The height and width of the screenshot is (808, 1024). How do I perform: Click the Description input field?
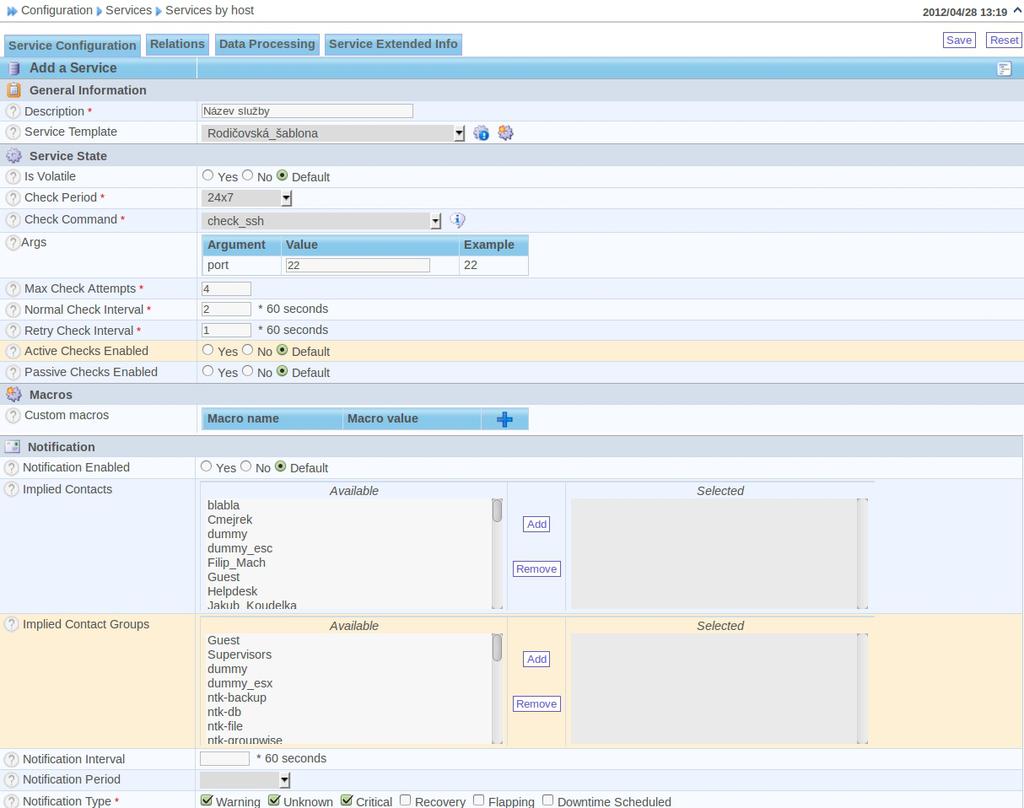pos(307,111)
